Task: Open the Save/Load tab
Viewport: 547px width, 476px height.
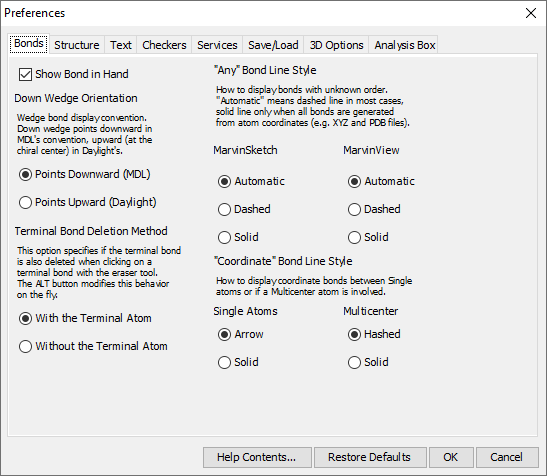Action: (273, 45)
